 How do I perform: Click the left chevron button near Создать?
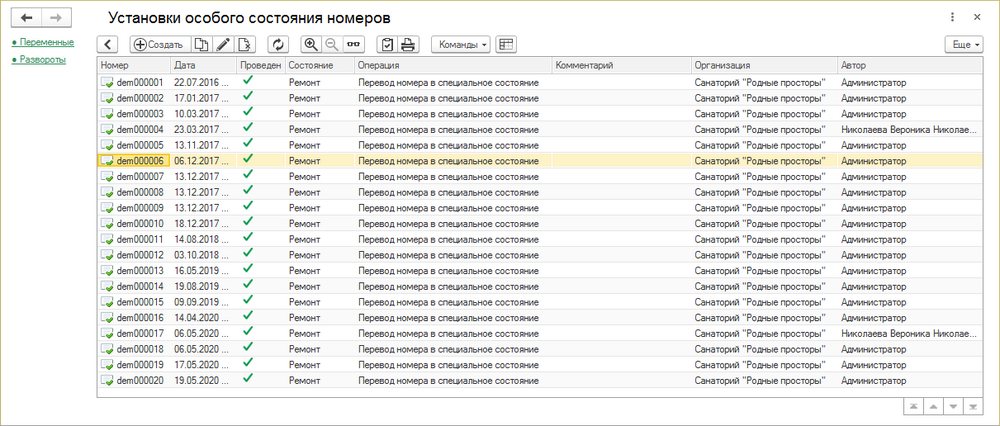pyautogui.click(x=108, y=45)
